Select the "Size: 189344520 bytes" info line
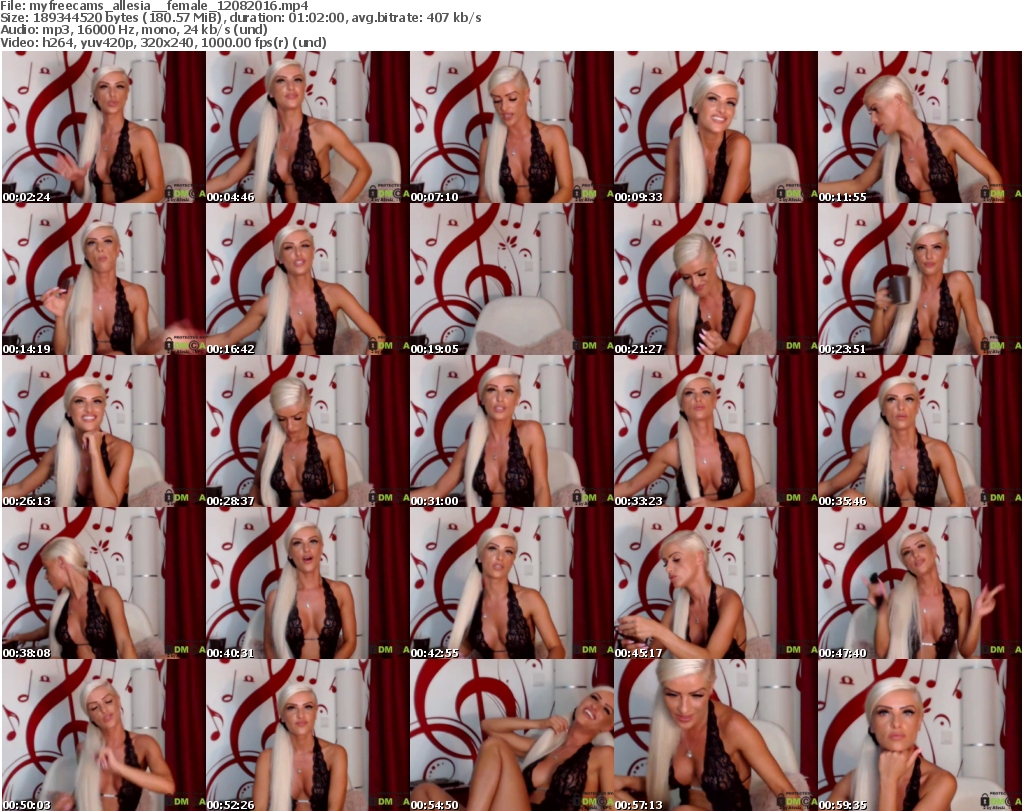1024x811 pixels. click(x=241, y=18)
